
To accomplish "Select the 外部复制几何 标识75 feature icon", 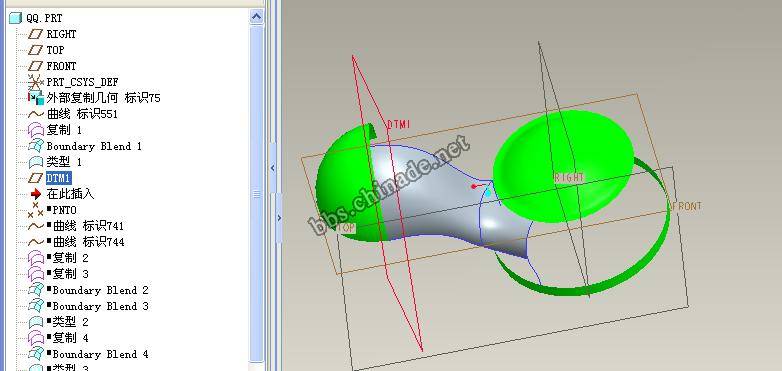I will tap(35, 98).
